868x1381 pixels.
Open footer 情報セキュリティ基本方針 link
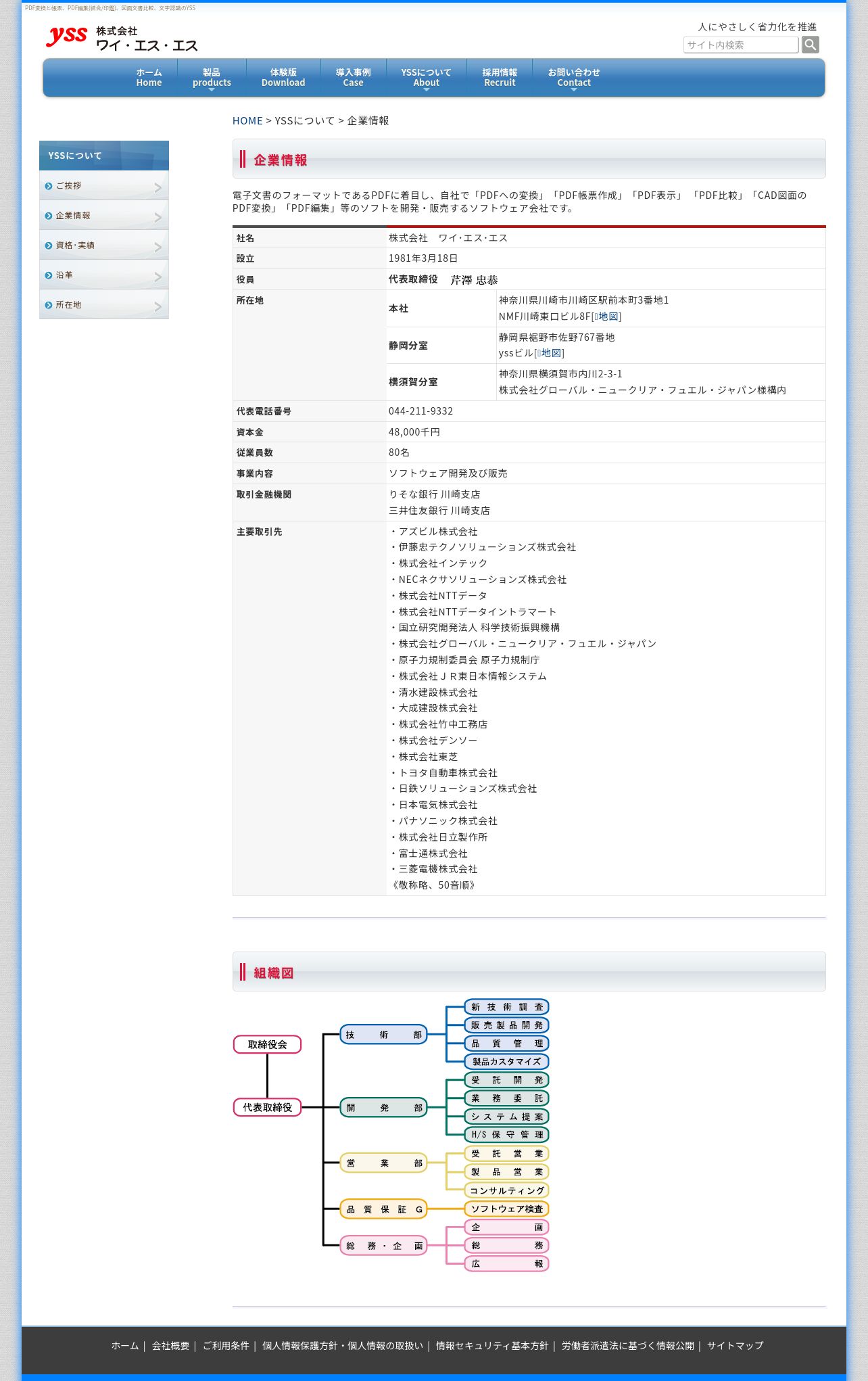coord(492,1346)
